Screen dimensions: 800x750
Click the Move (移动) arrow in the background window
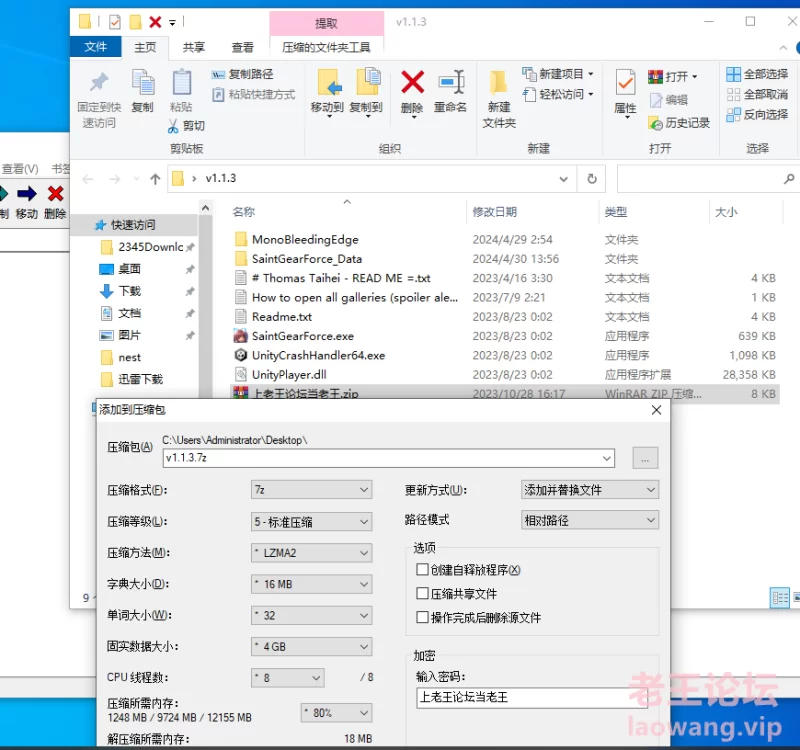click(x=27, y=194)
